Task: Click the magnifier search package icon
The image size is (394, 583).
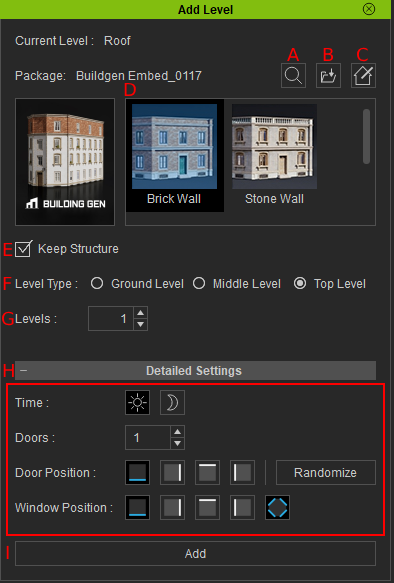Action: [293, 75]
